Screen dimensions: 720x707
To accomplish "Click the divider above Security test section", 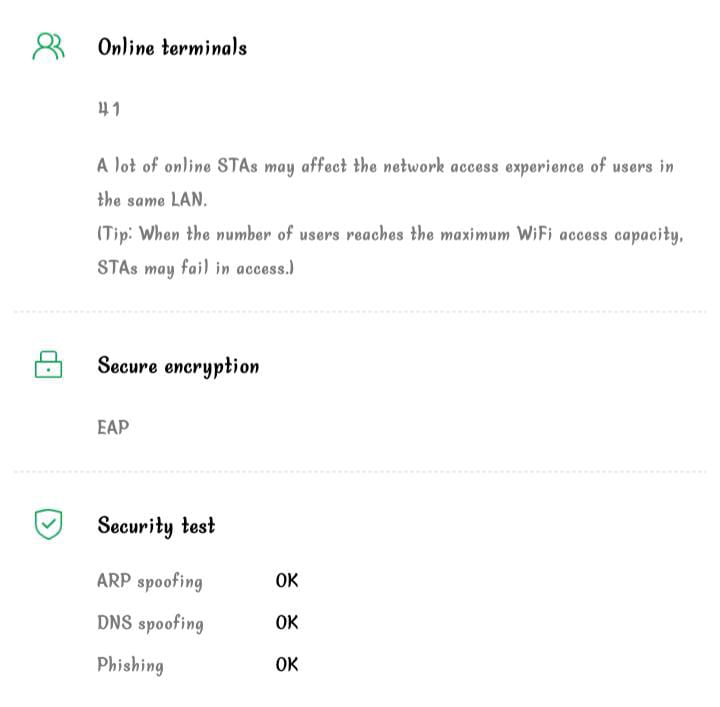I will (360, 471).
